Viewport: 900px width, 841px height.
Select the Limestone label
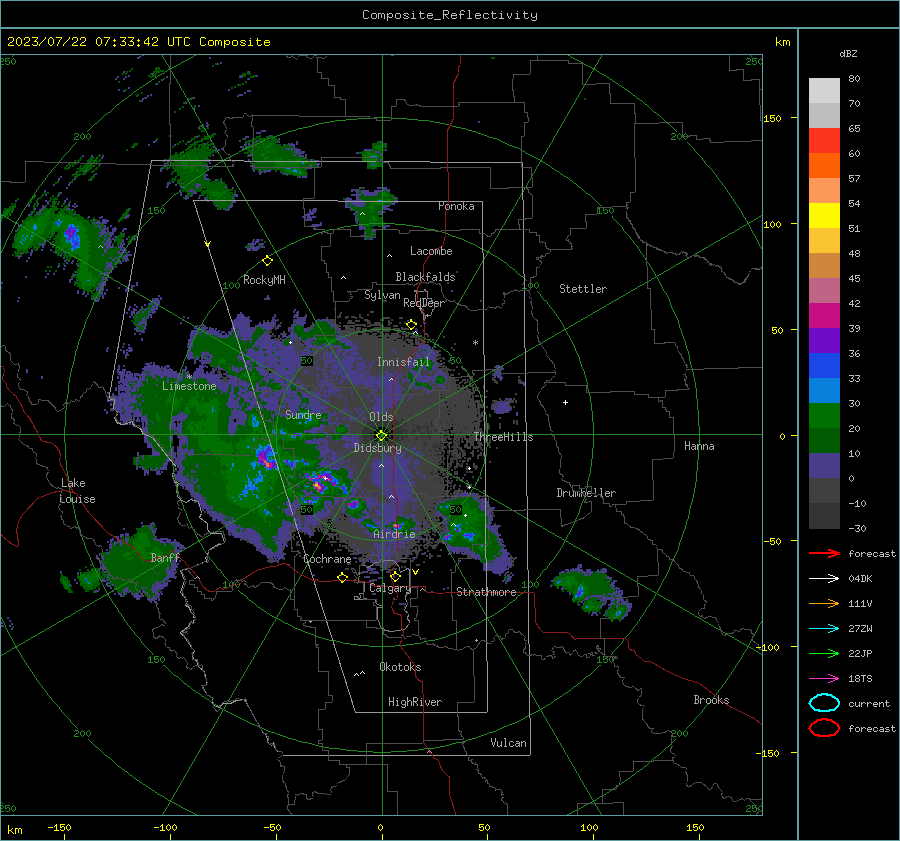189,386
